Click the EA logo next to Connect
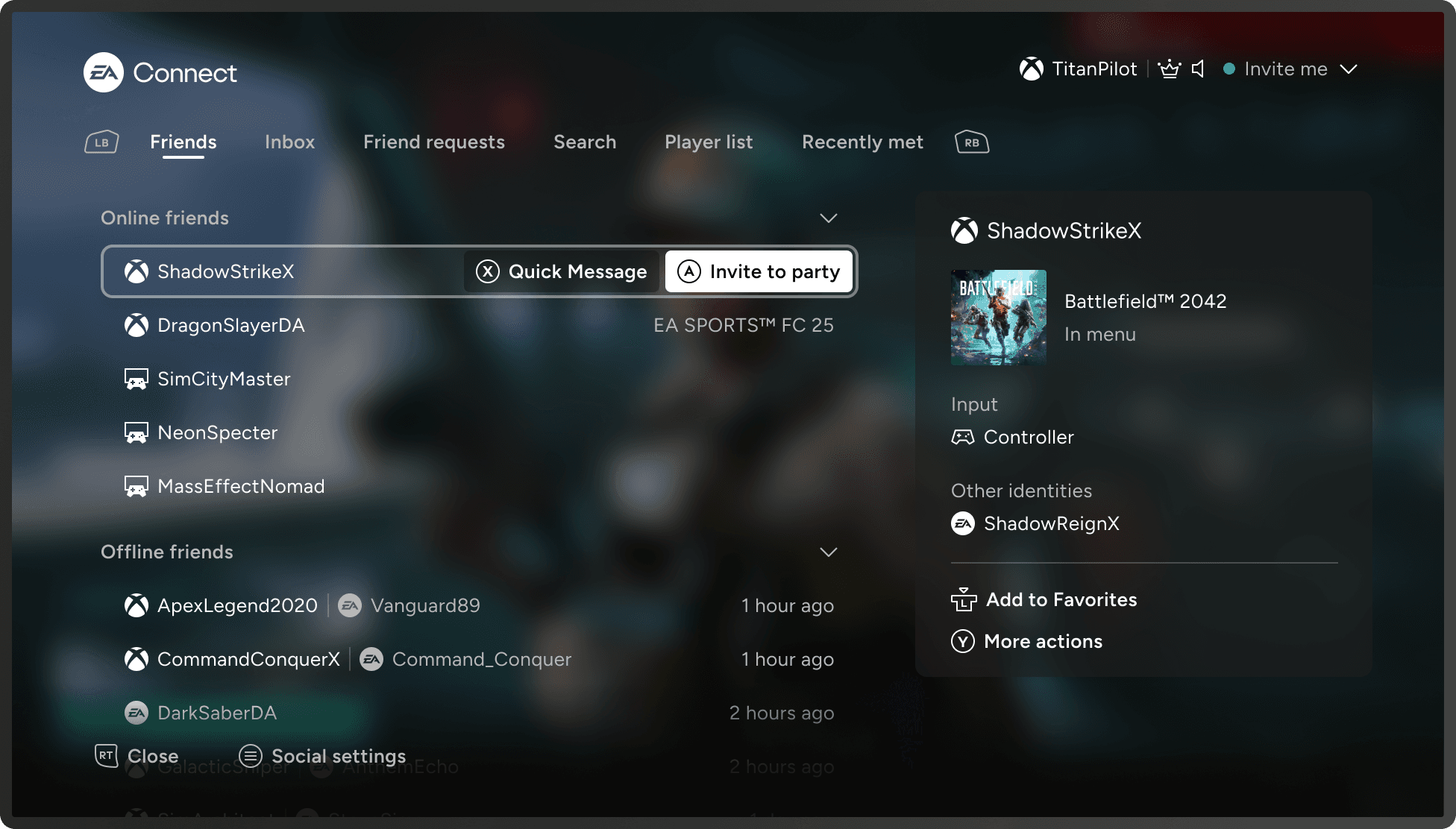 pyautogui.click(x=104, y=72)
